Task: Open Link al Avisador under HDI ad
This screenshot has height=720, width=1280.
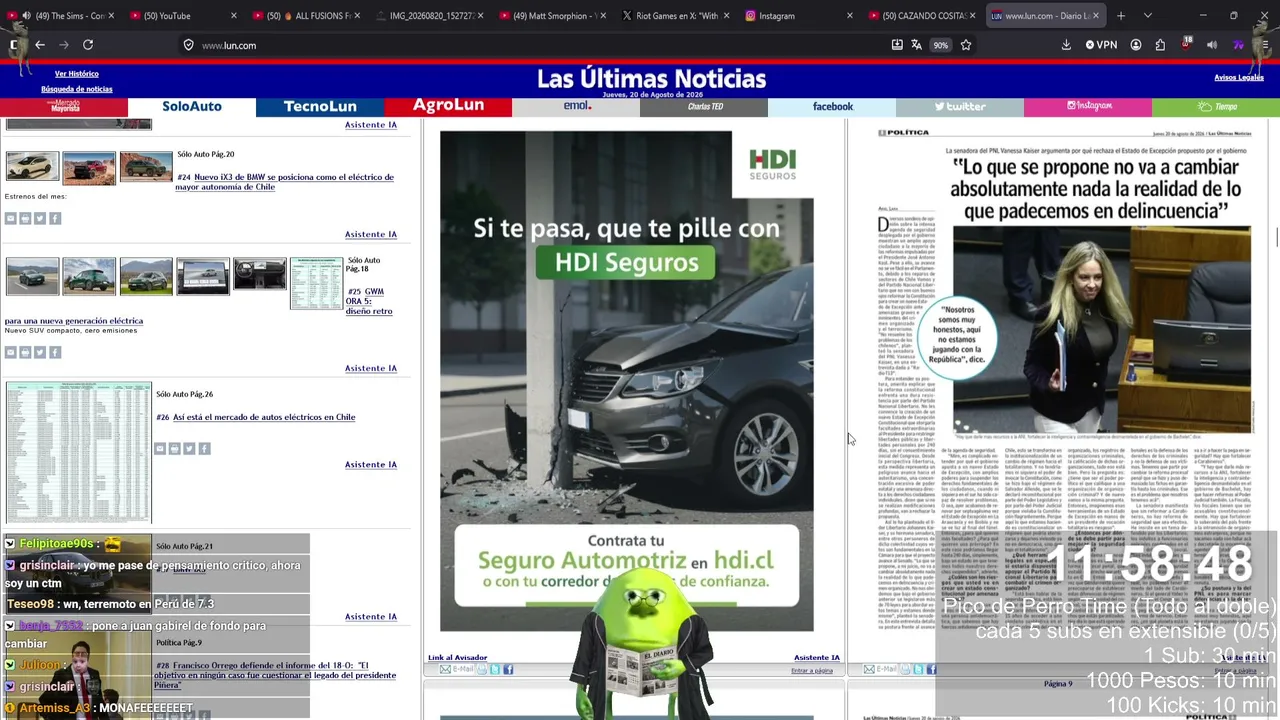Action: pos(458,658)
